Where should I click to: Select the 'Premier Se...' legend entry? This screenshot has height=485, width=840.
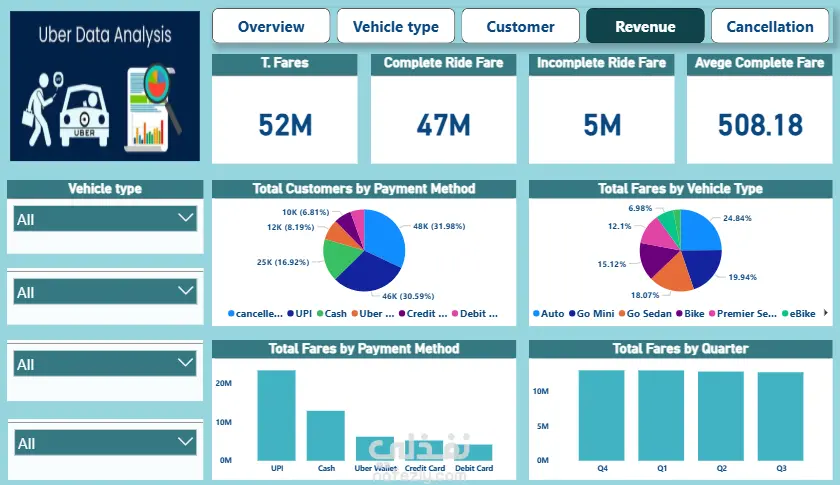[743, 314]
